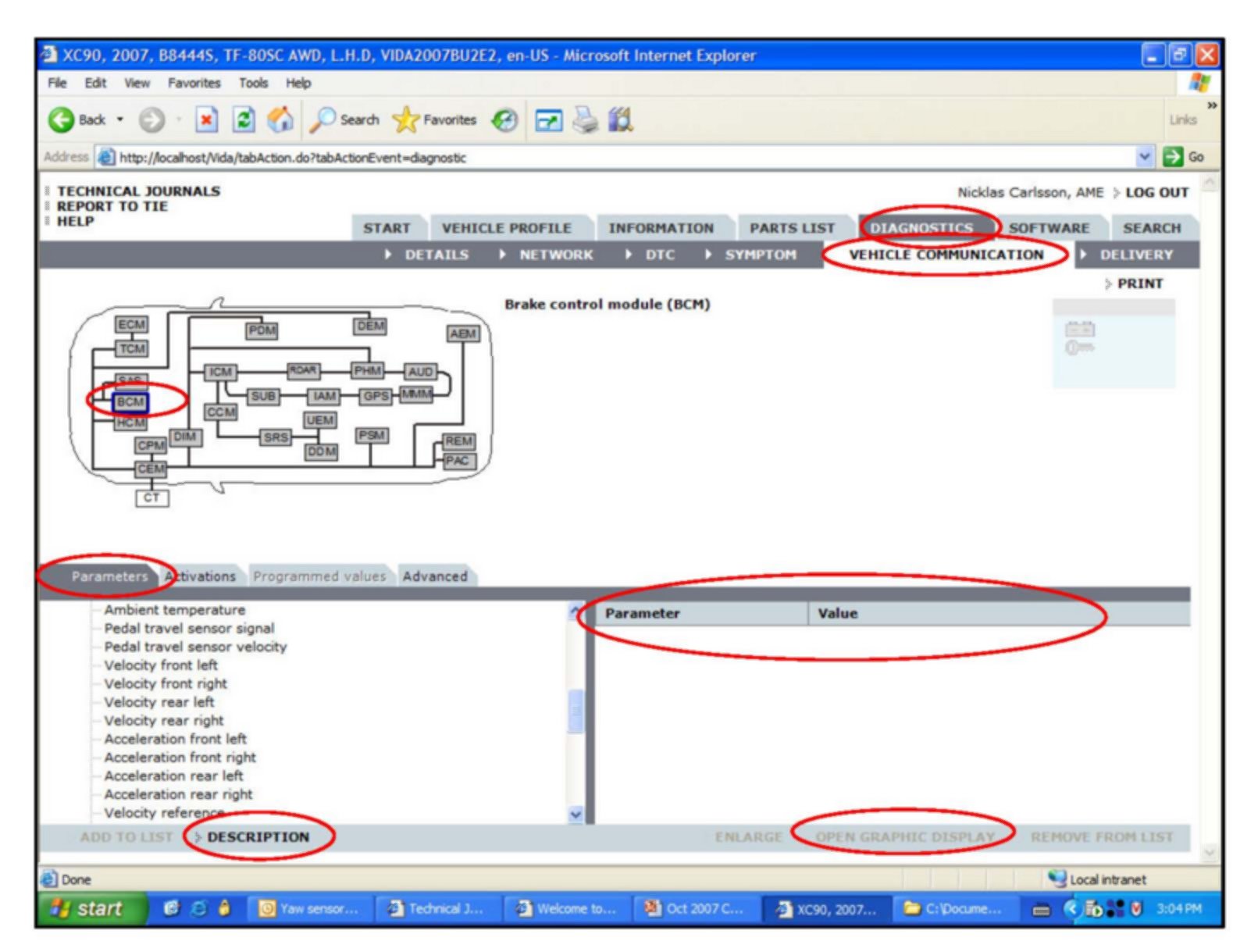Image resolution: width=1258 pixels, height=952 pixels.
Task: Click the IE Home icon
Action: [280, 119]
